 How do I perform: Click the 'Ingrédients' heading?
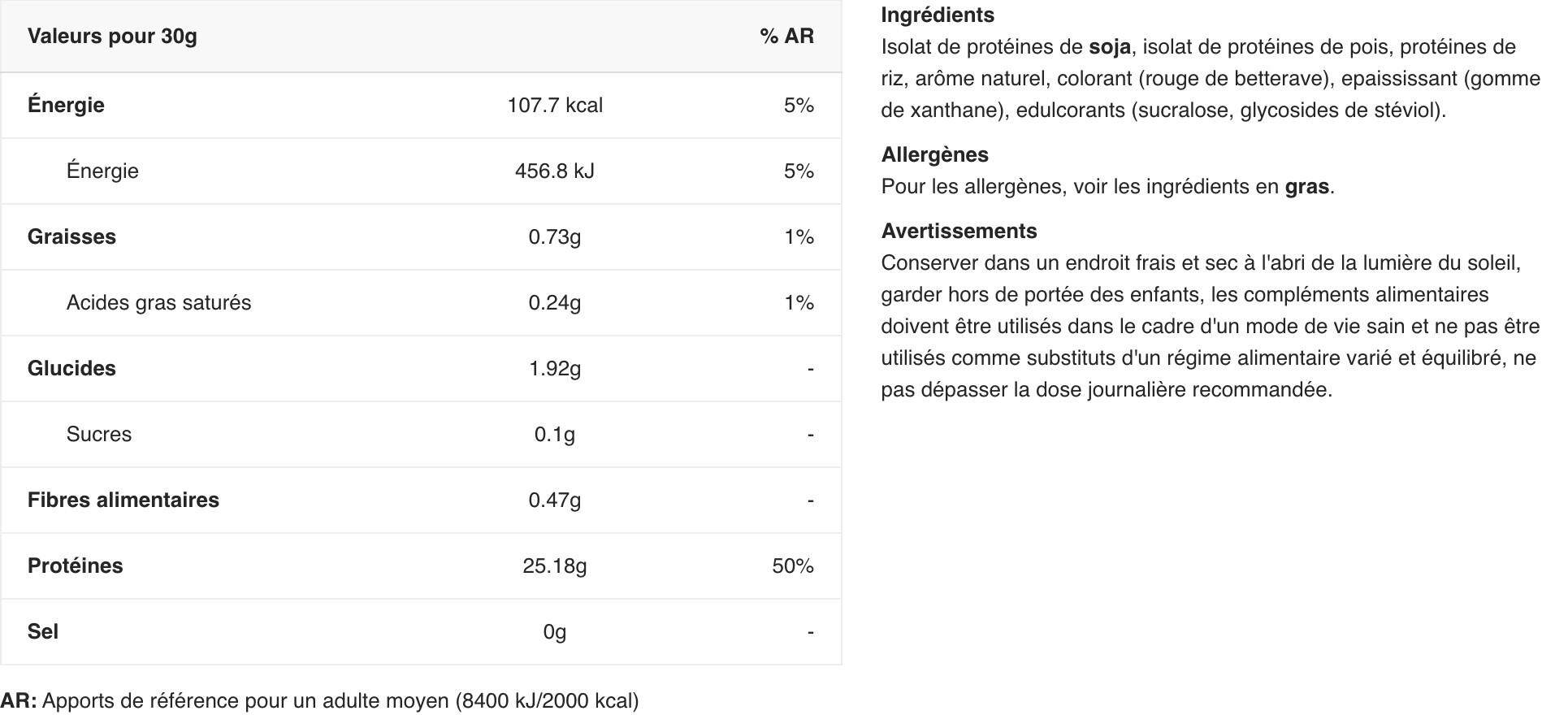click(938, 15)
